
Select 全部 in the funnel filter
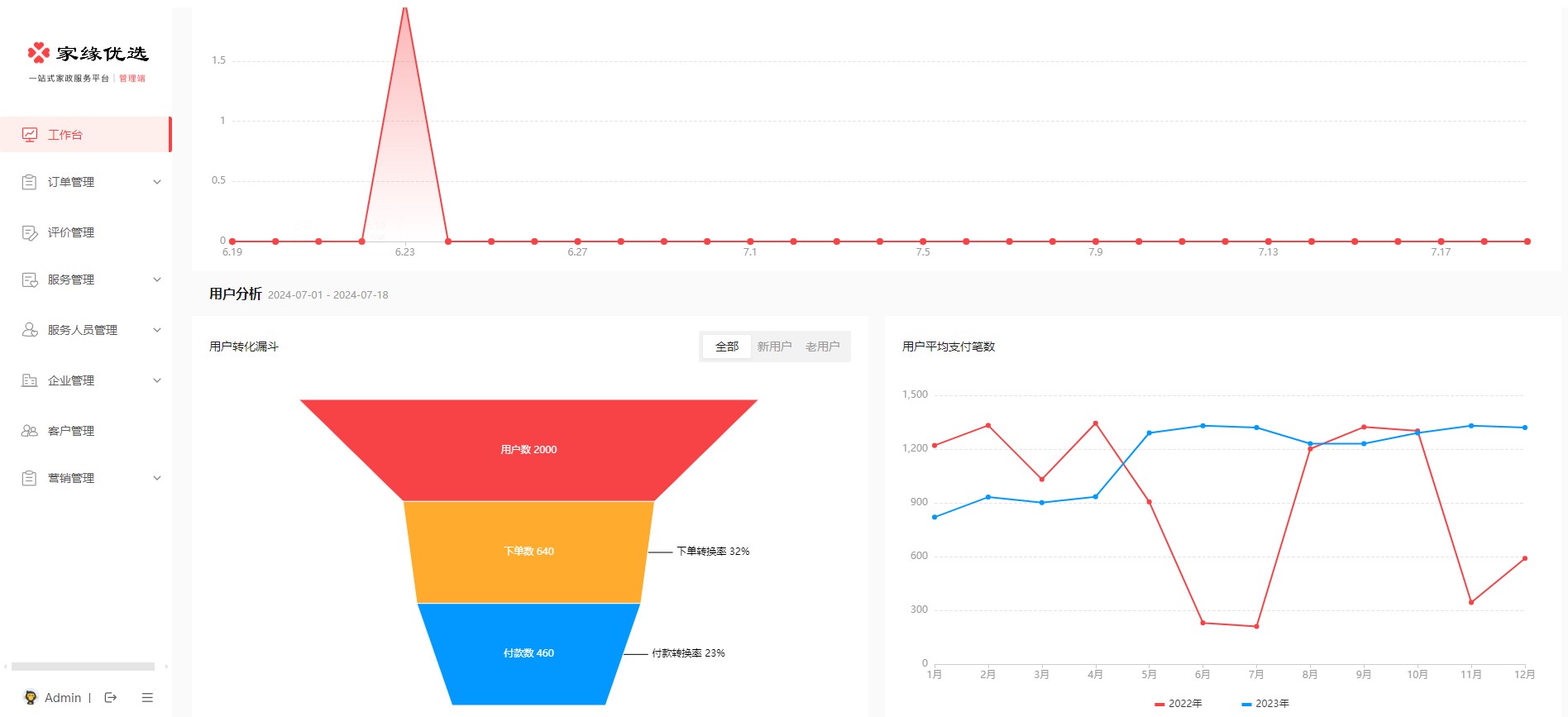(727, 347)
